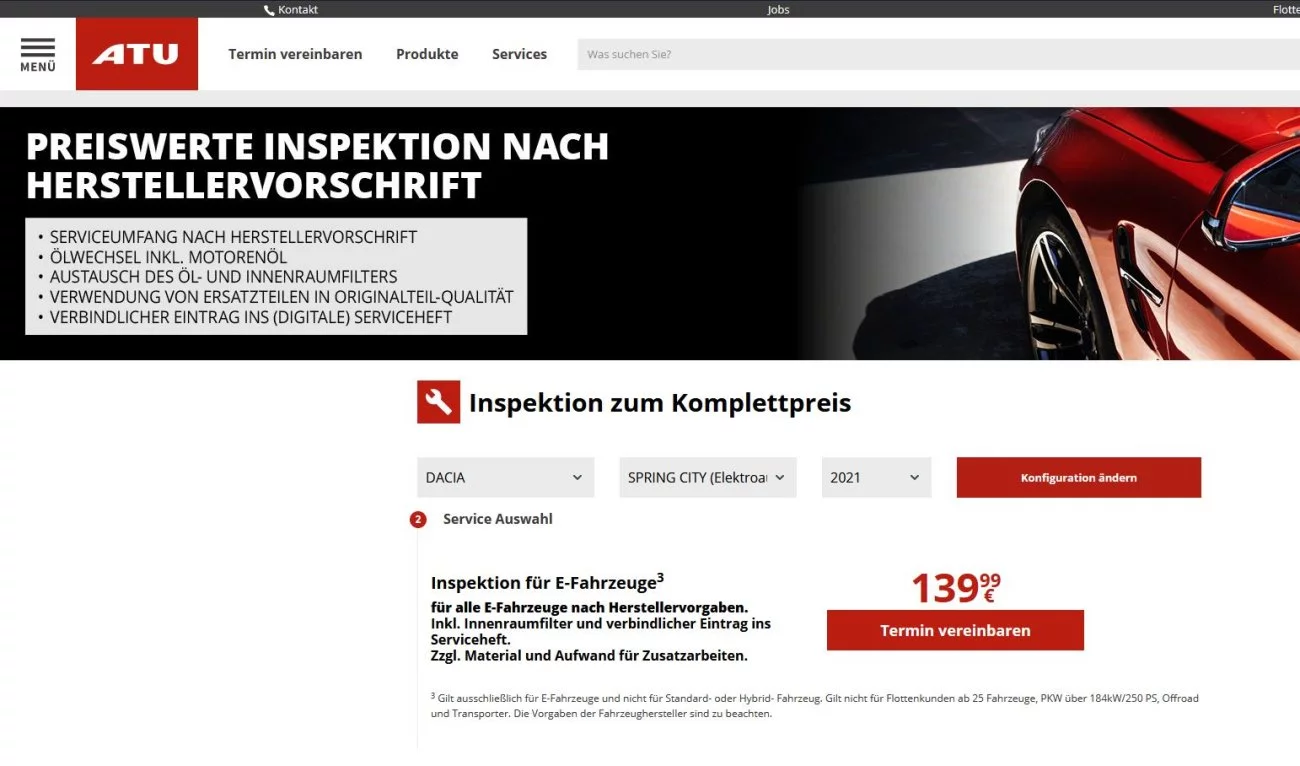
Task: Click the Kontakt link
Action: coord(298,10)
